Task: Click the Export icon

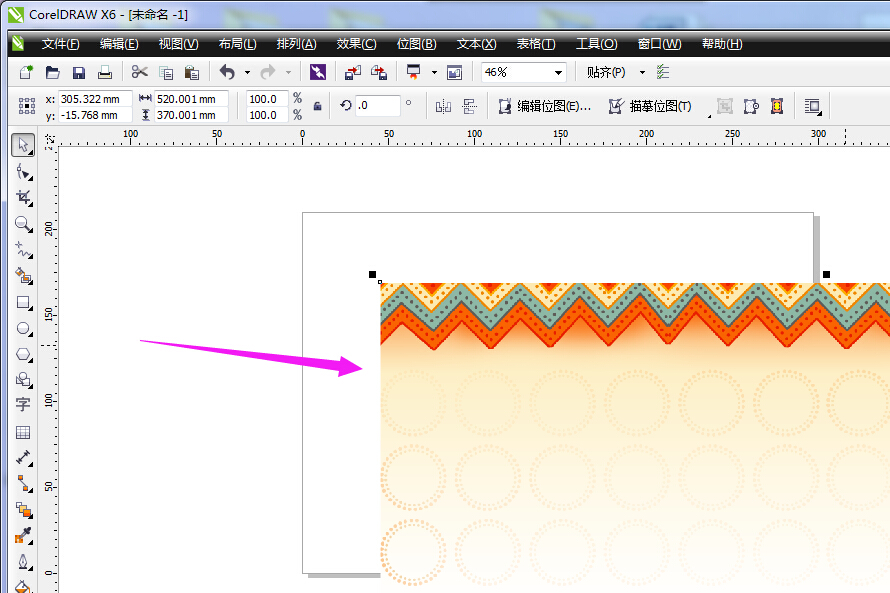Action: [x=379, y=72]
